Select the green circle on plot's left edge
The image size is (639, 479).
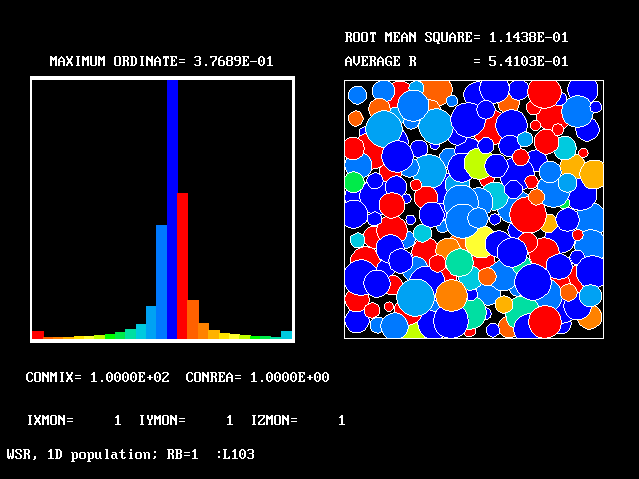354,182
